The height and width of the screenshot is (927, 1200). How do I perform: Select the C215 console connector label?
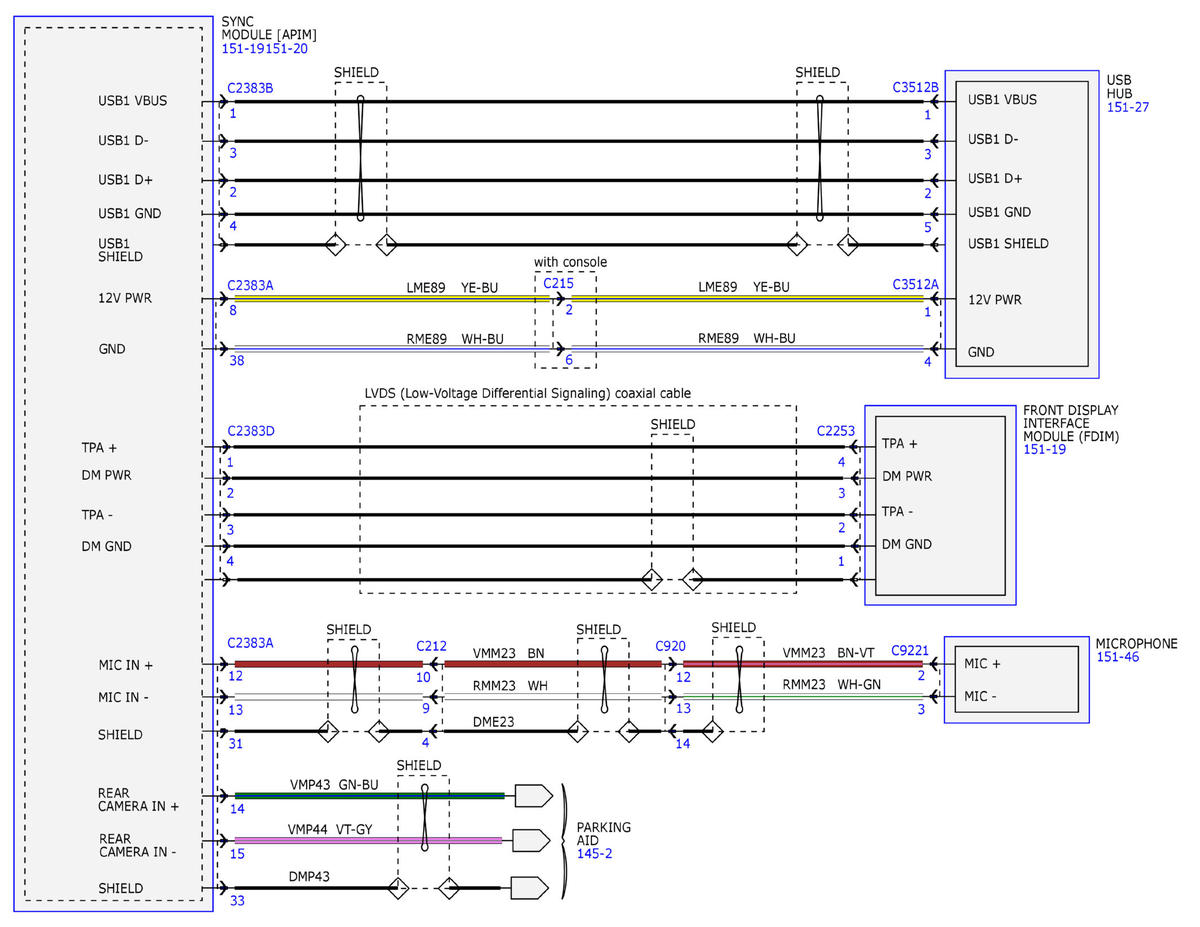click(558, 284)
